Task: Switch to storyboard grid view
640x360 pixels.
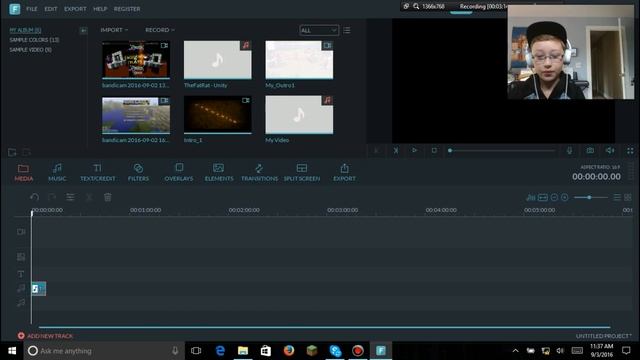Action: coord(628,198)
